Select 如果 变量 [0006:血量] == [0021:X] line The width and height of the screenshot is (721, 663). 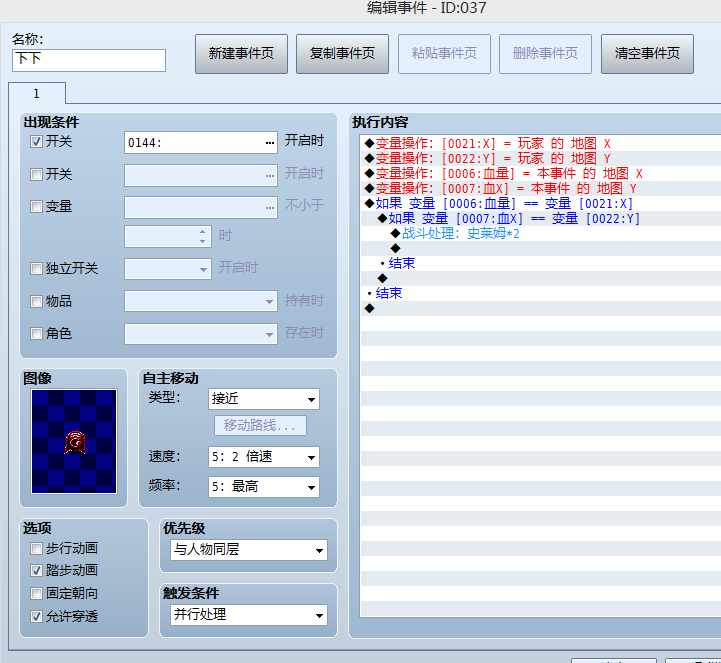pyautogui.click(x=540, y=203)
